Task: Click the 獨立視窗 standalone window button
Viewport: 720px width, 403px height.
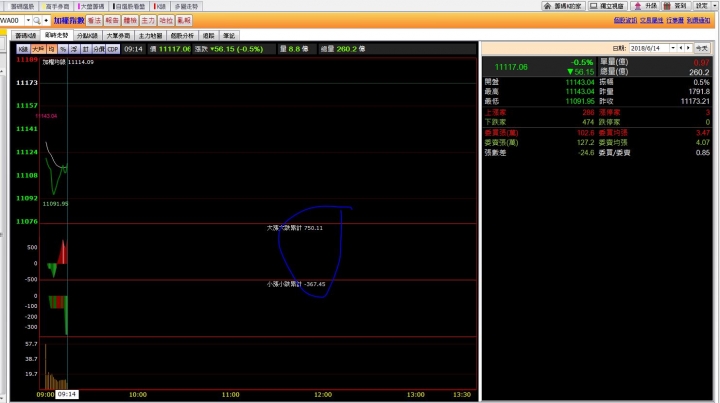Action: pos(607,6)
